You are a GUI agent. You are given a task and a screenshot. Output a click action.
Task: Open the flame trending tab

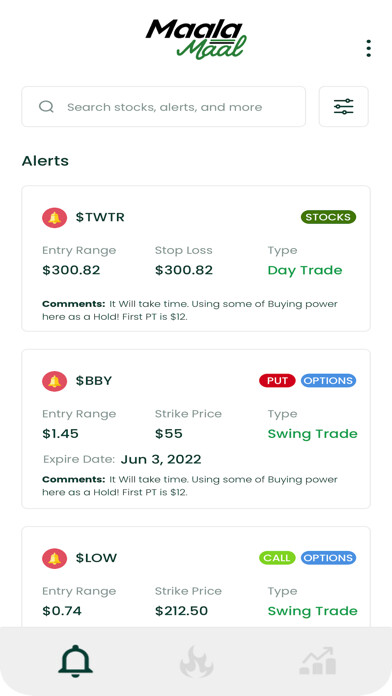(196, 661)
